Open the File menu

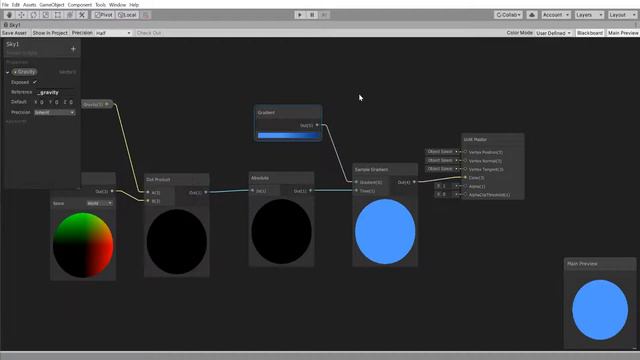click(x=5, y=5)
